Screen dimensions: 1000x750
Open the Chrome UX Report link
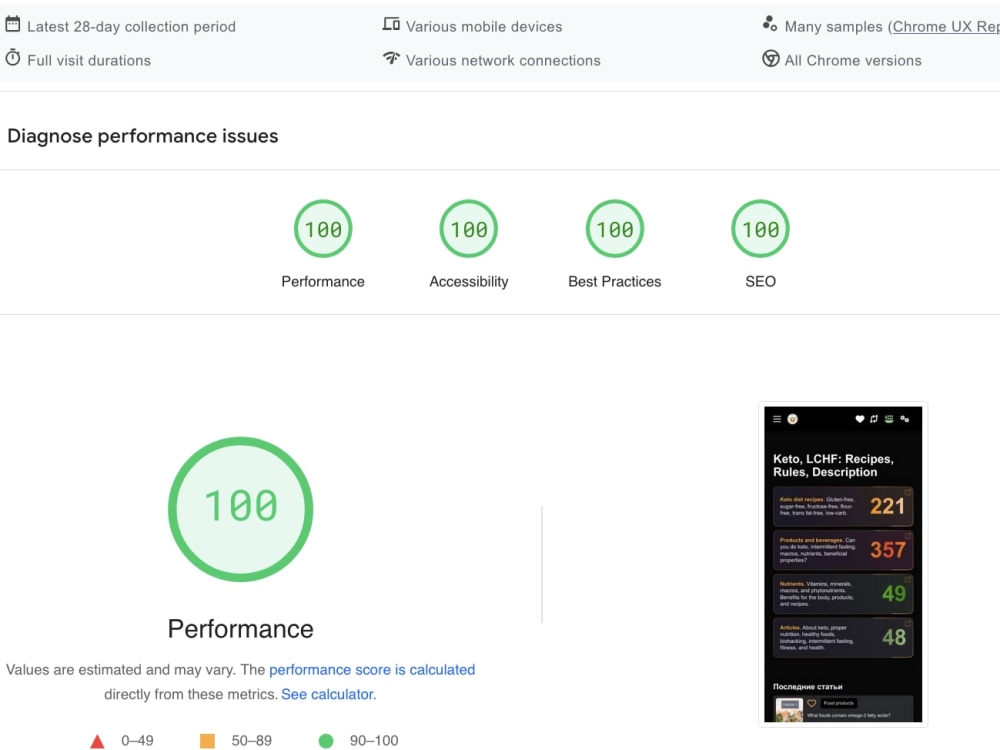(946, 27)
